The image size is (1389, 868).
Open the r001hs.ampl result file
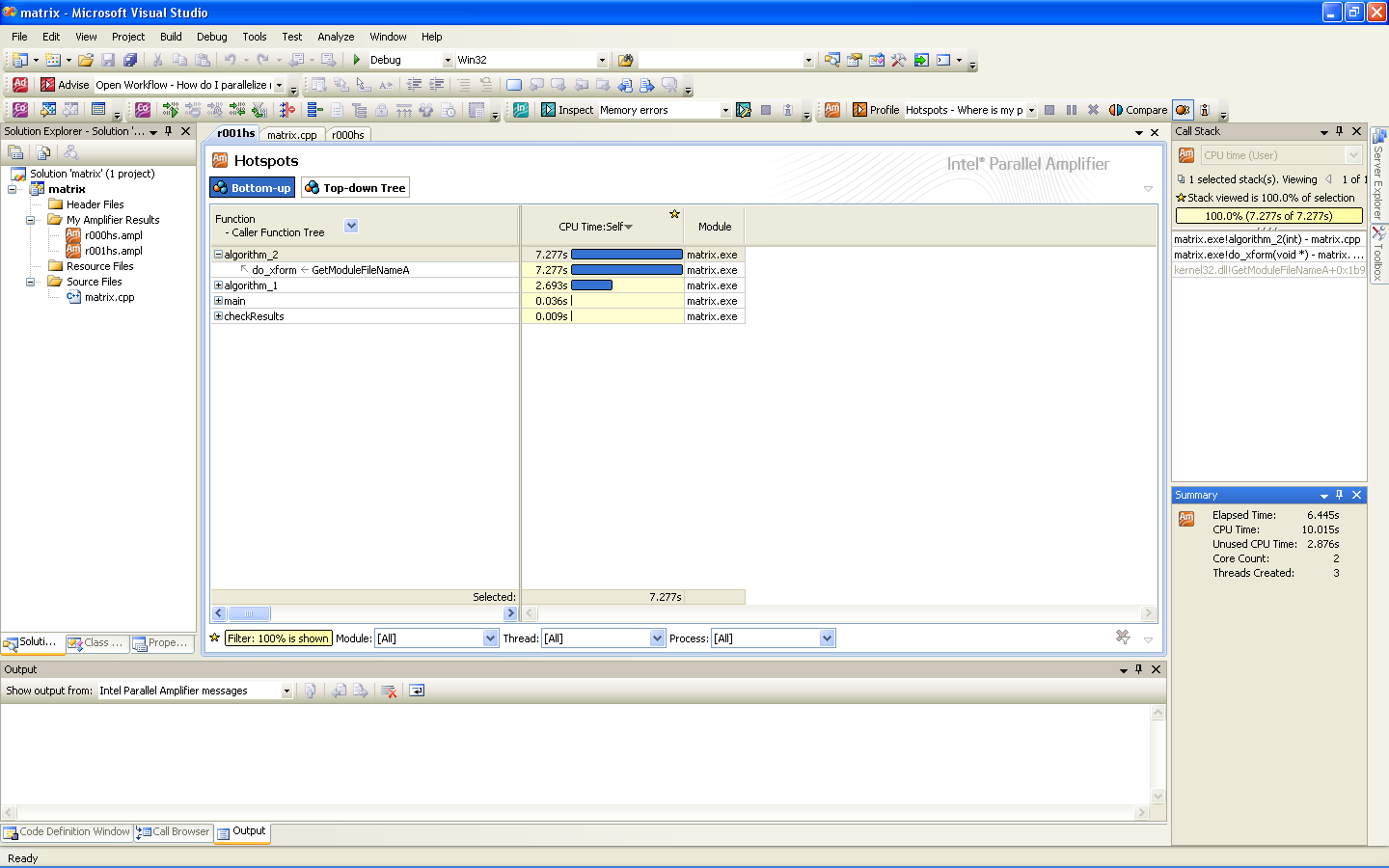tap(113, 251)
